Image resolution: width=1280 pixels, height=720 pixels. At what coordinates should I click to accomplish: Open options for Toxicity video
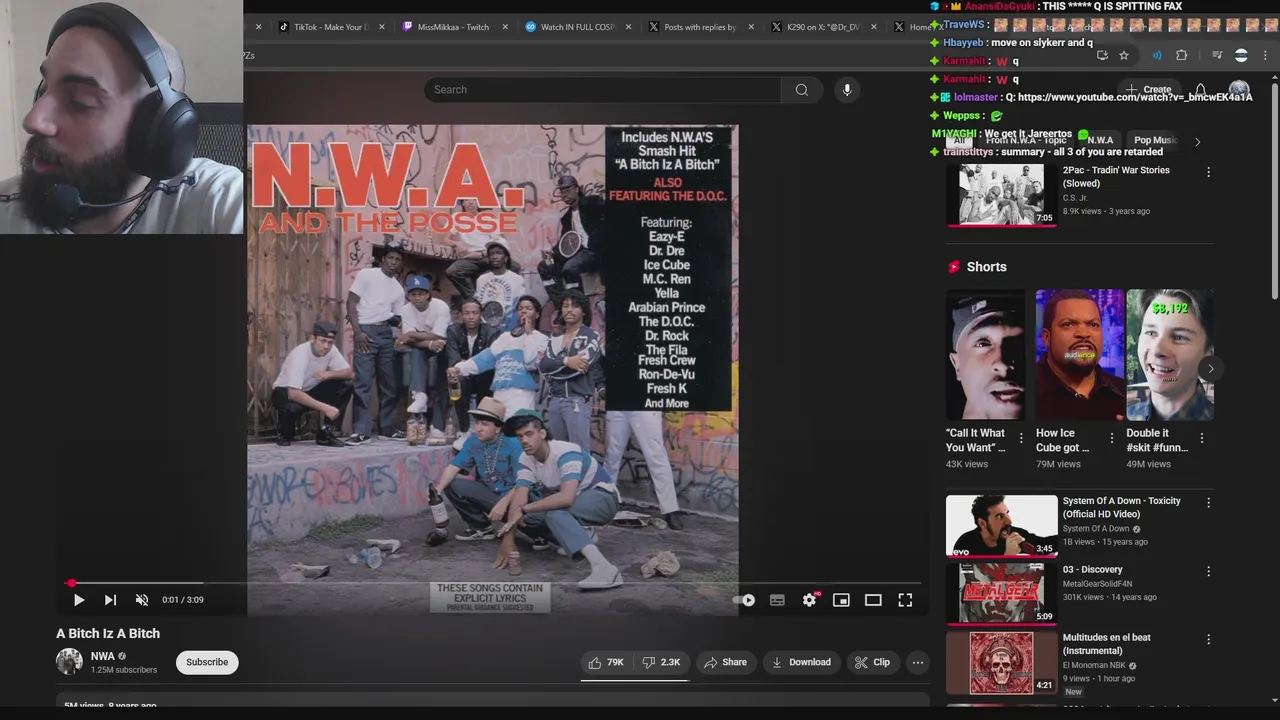tap(1208, 503)
